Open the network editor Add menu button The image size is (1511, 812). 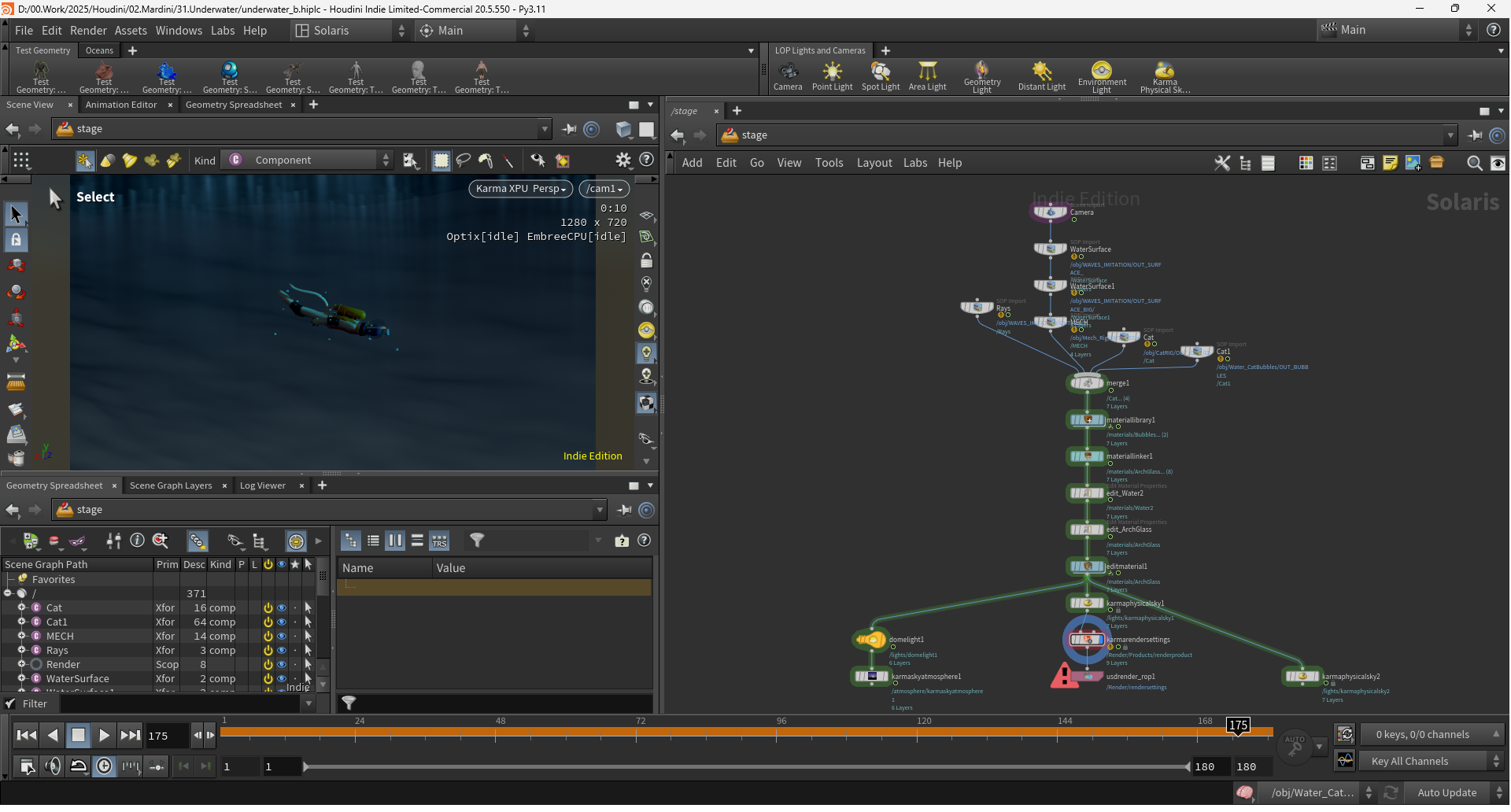pyautogui.click(x=692, y=163)
